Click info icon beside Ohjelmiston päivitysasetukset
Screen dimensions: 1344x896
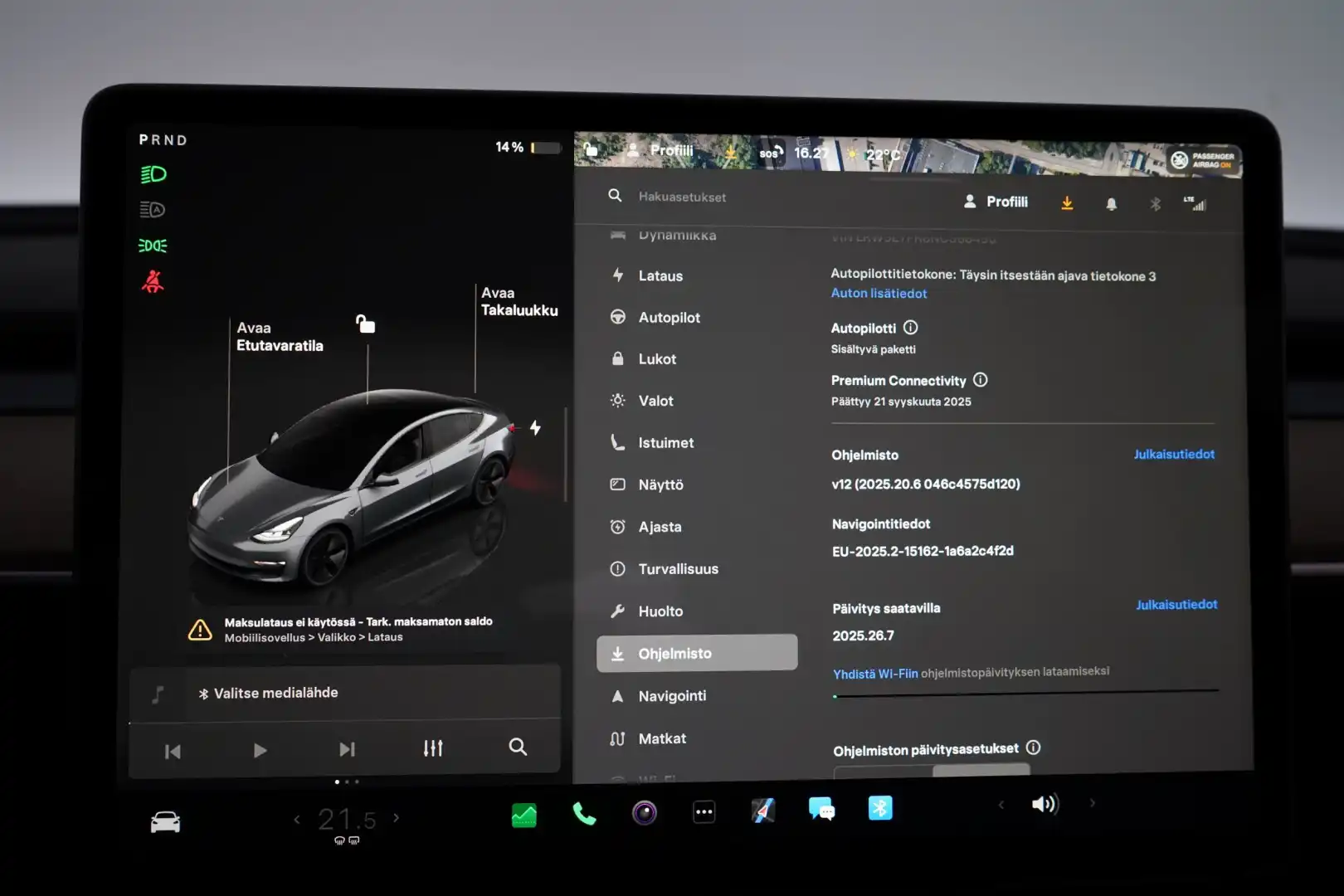[1033, 747]
